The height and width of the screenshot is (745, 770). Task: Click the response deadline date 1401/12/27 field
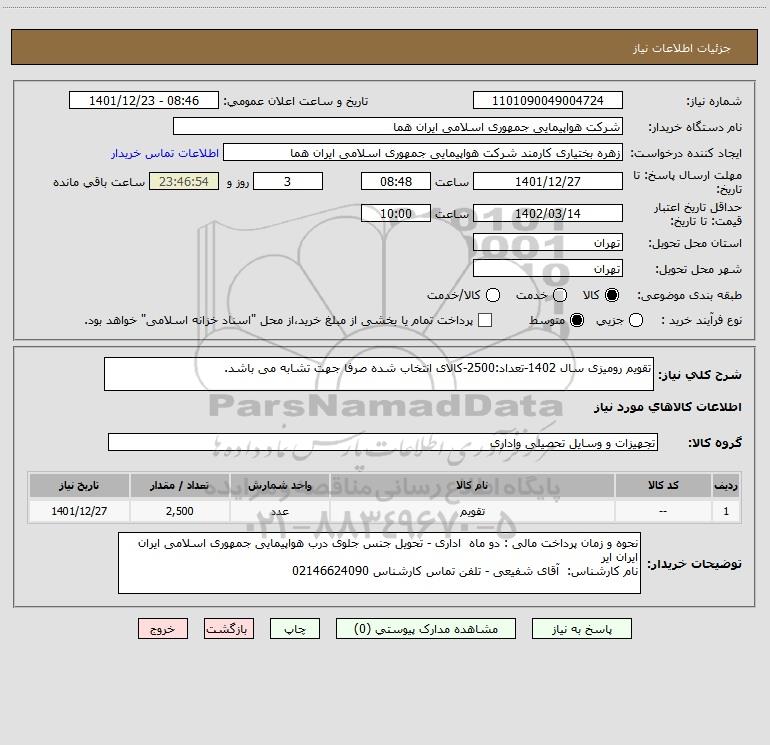(548, 181)
